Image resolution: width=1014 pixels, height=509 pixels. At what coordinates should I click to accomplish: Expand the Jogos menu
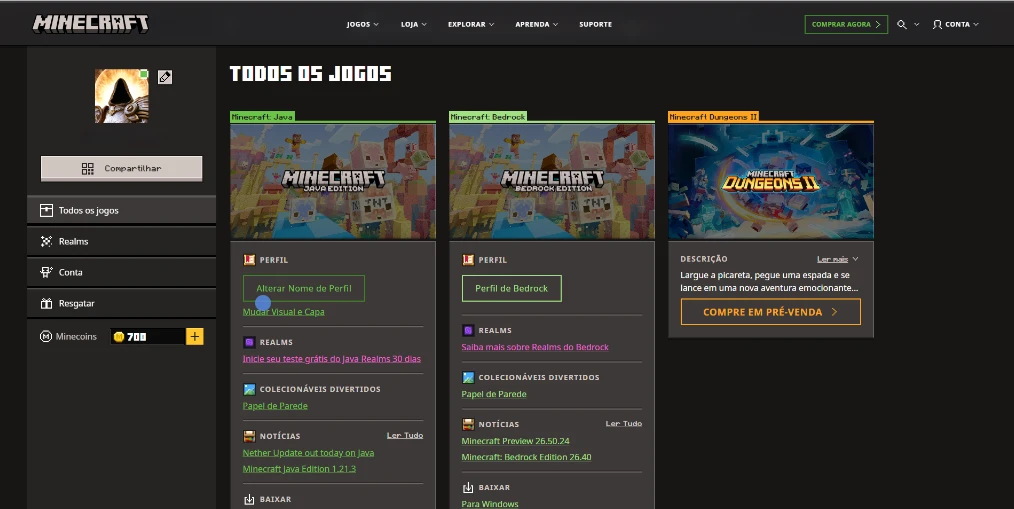point(363,25)
